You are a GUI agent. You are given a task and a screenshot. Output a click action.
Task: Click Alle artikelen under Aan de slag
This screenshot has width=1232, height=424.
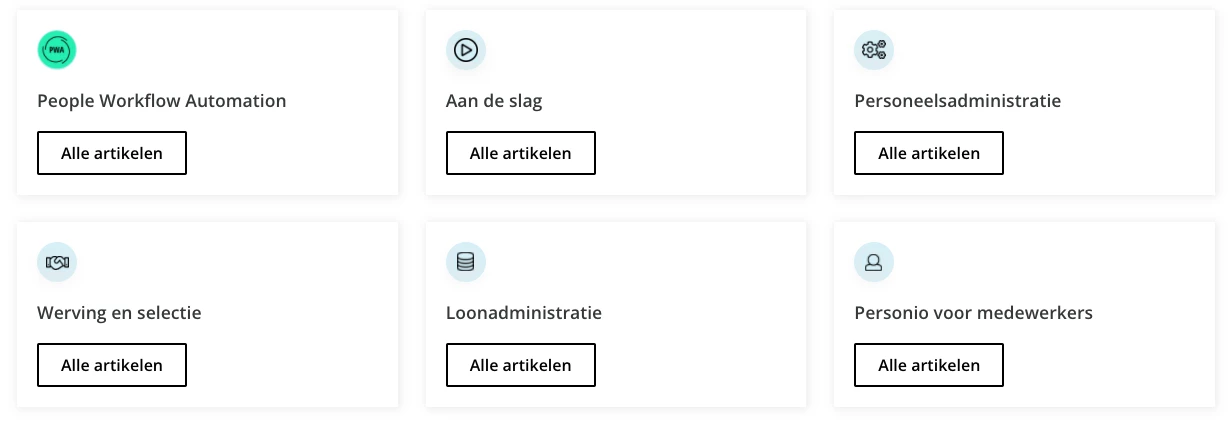coord(521,153)
